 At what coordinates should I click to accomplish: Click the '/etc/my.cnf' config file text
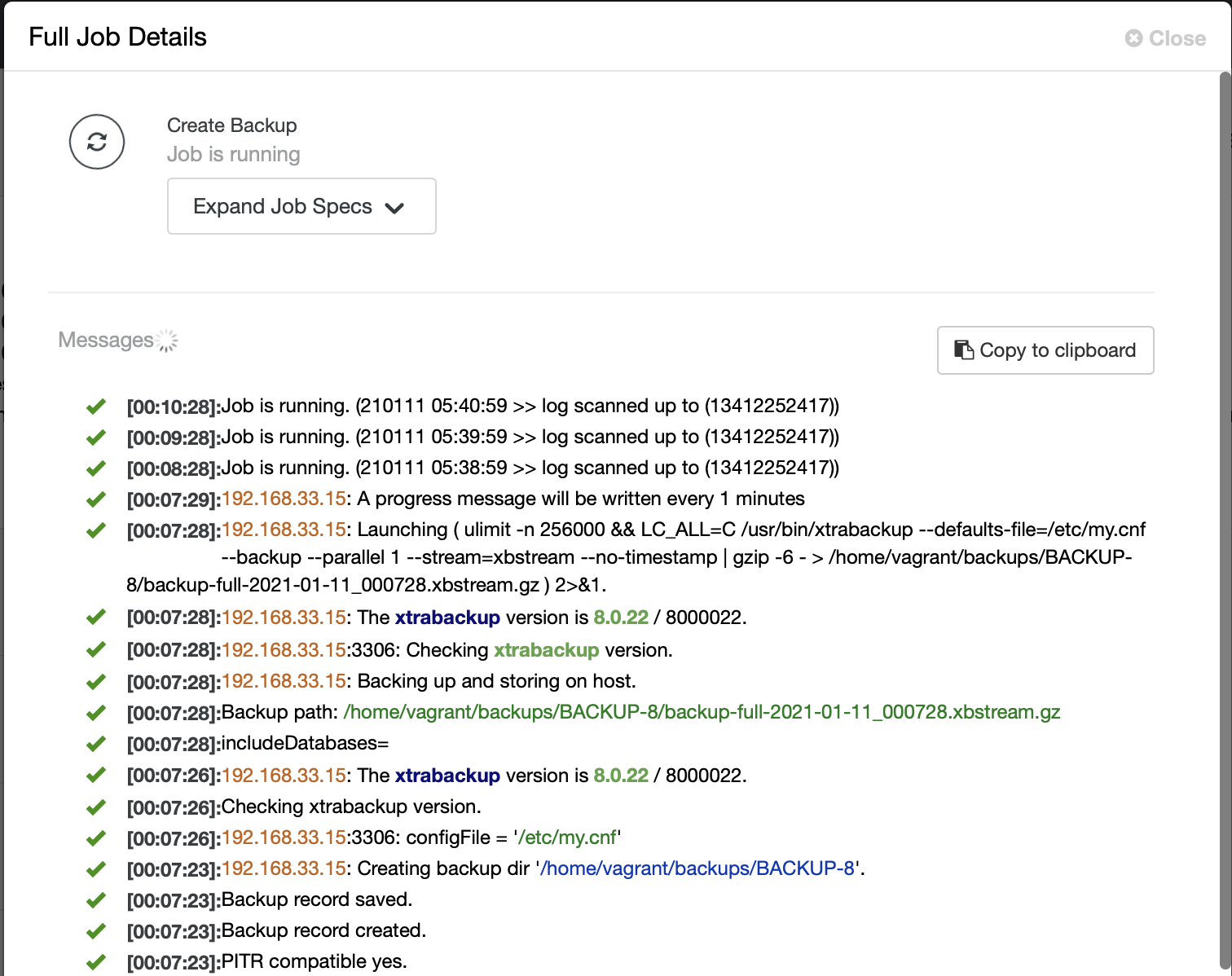point(568,838)
